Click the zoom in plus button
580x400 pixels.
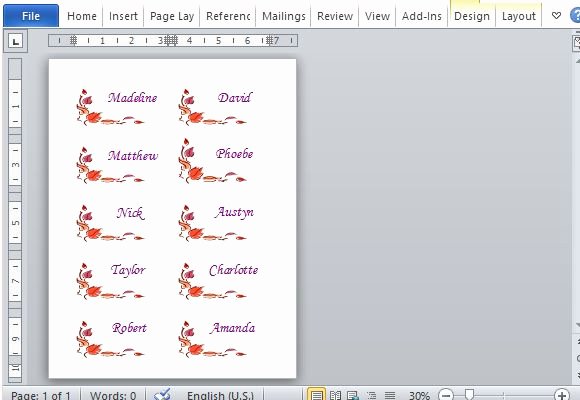tap(562, 395)
